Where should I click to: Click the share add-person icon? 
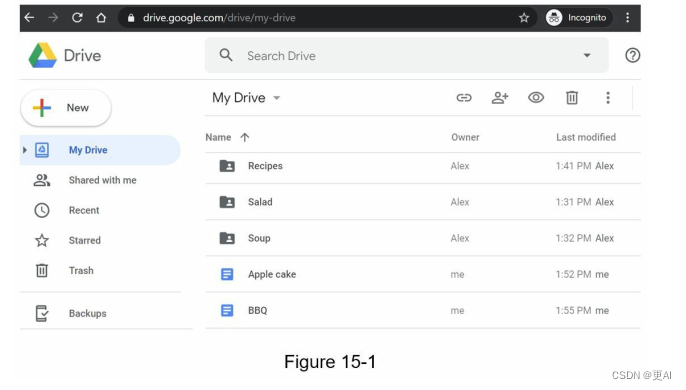pos(500,98)
